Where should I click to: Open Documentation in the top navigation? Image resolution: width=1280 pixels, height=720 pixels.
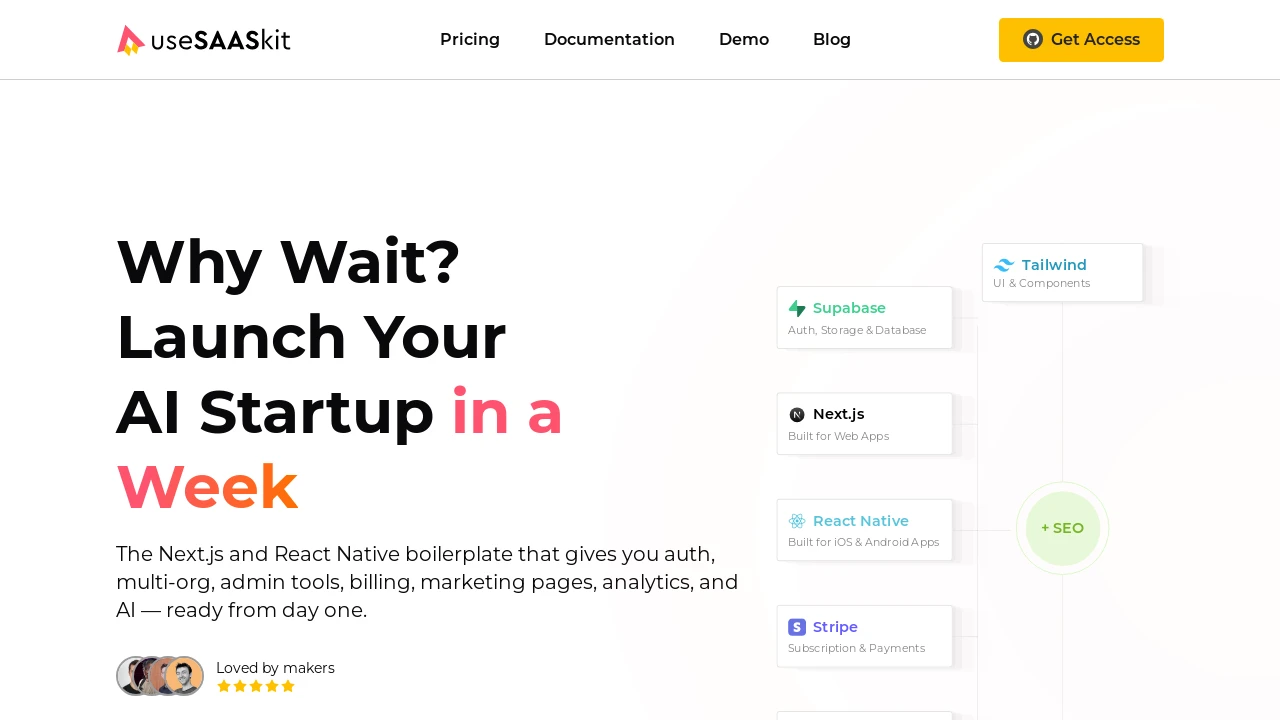tap(609, 39)
